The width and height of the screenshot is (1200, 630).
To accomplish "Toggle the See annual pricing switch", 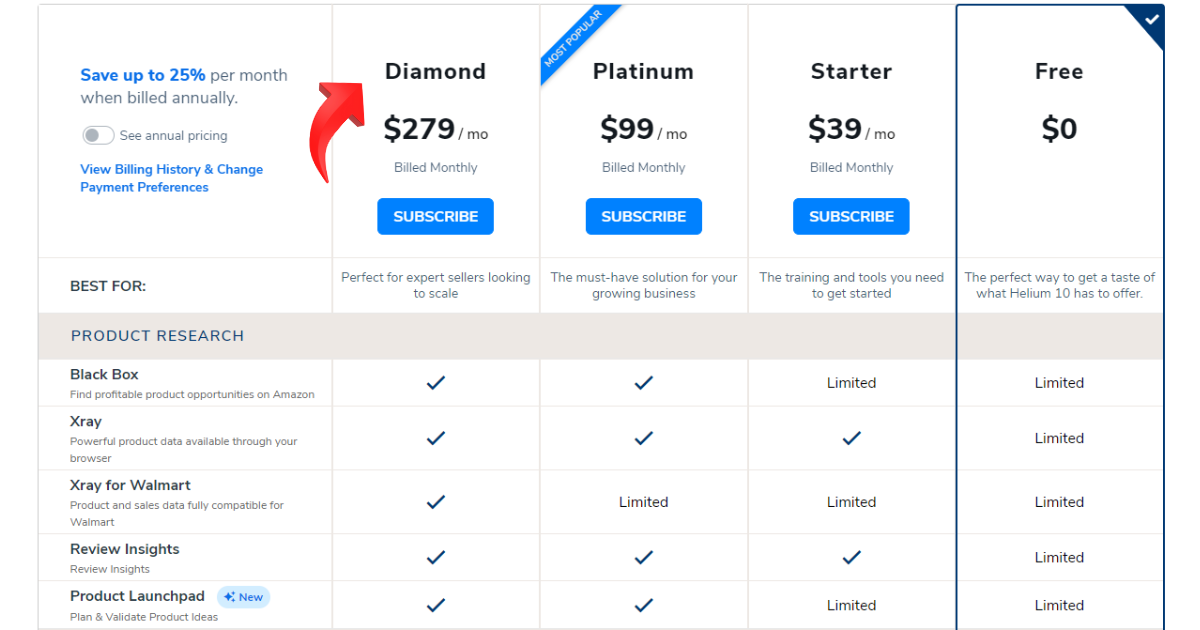I will tap(98, 135).
